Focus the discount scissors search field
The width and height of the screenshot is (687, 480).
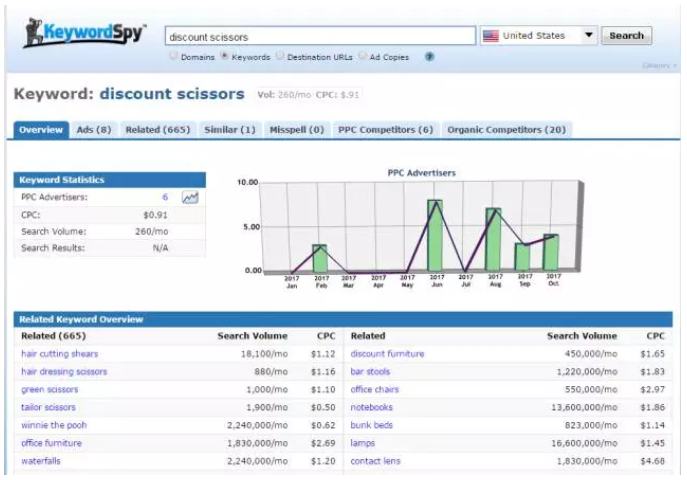pos(320,36)
